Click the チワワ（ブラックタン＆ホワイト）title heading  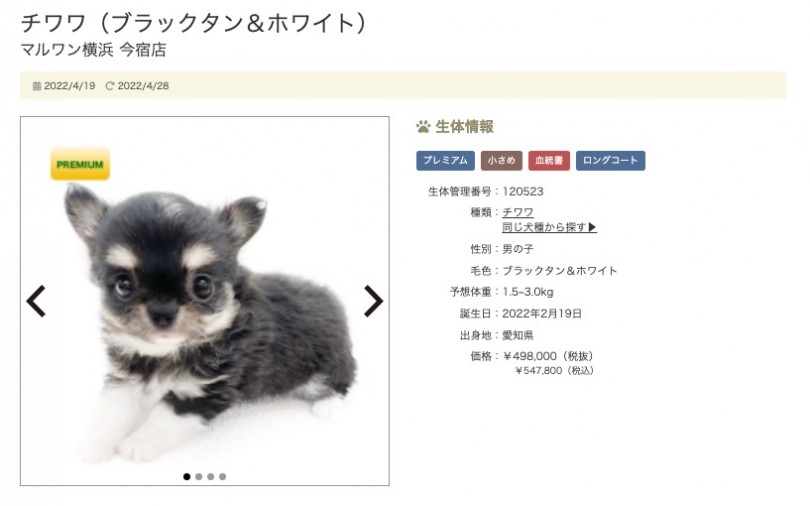[x=194, y=23]
